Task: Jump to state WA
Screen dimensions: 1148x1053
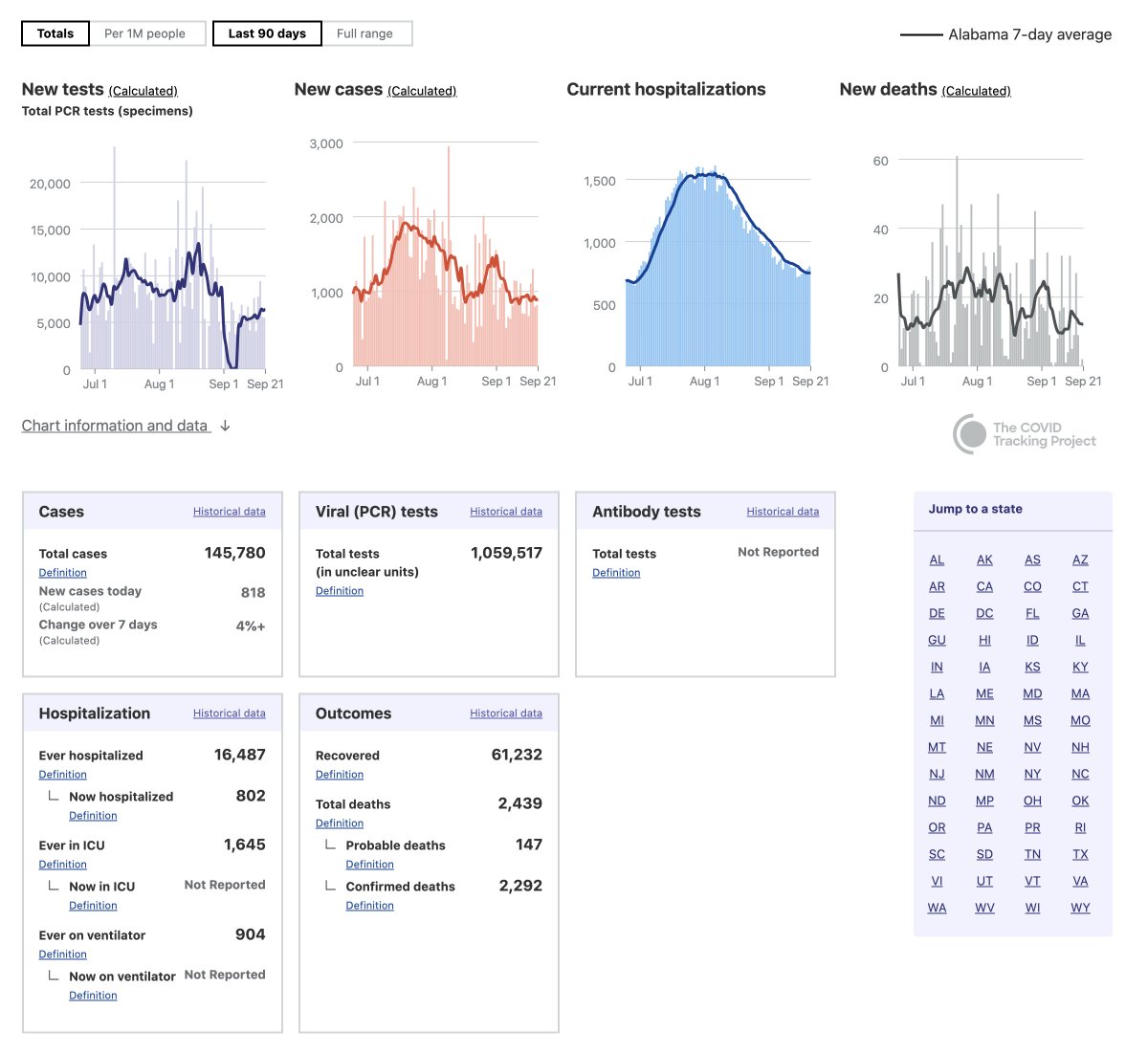Action: pos(937,908)
